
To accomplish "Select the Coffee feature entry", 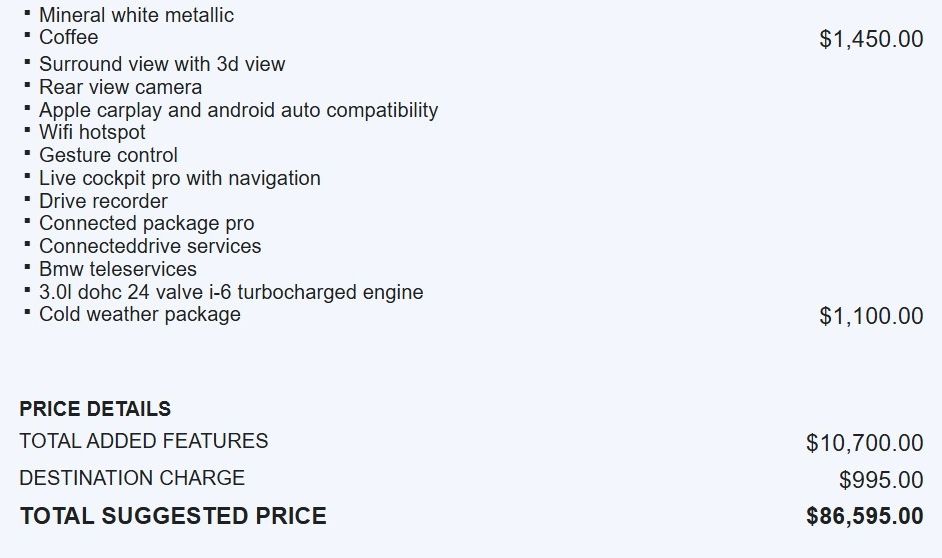I will click(x=68, y=38).
